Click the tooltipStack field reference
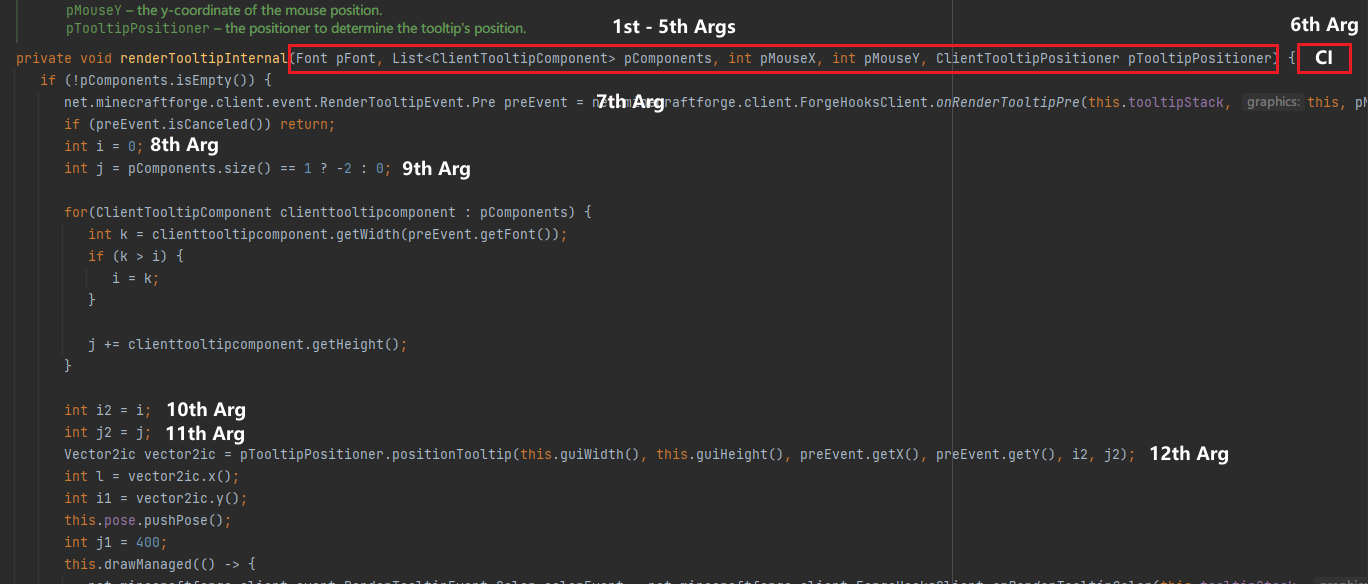Screen dimensions: 1368x584 (x=1176, y=101)
